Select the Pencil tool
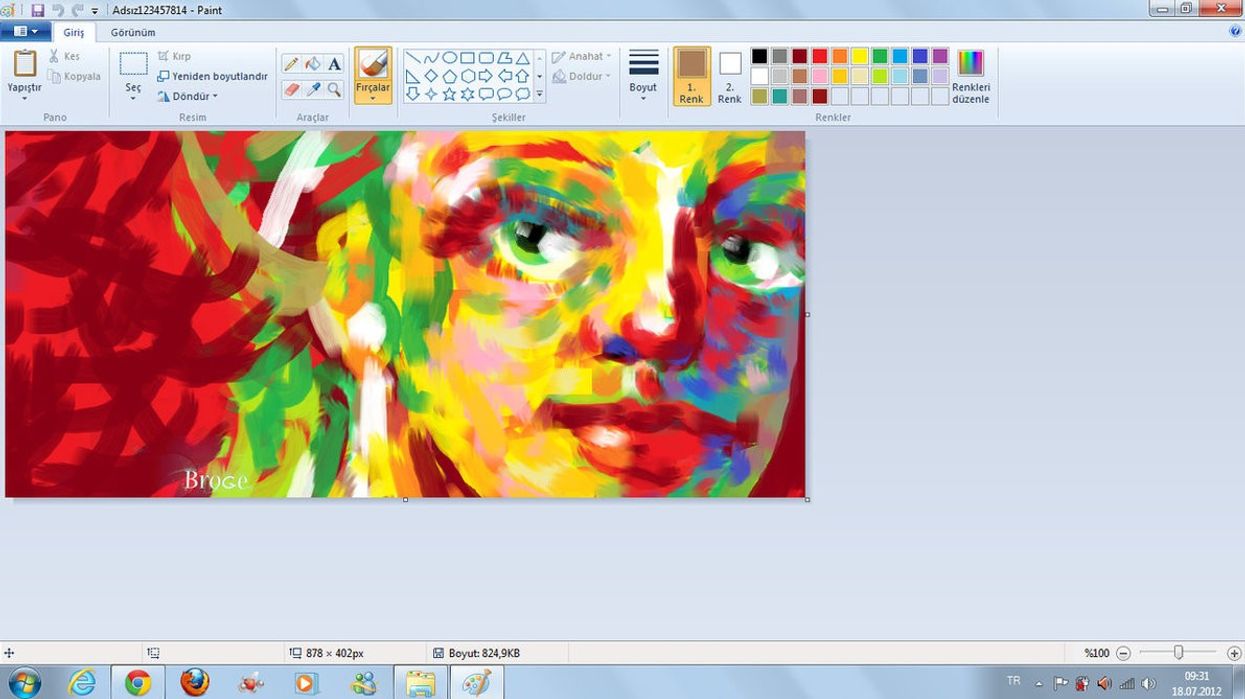Viewport: 1245px width, 699px height. 292,62
